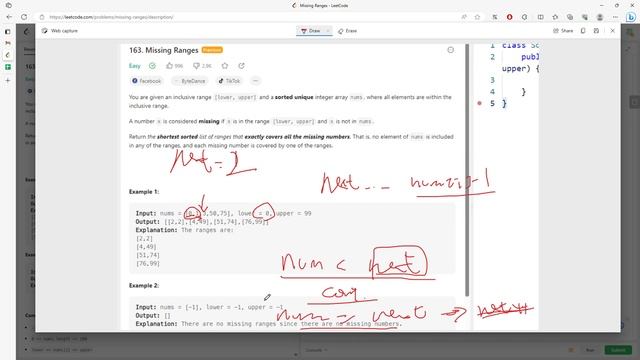Toggle the split screen icon in toolbar

point(540,17)
